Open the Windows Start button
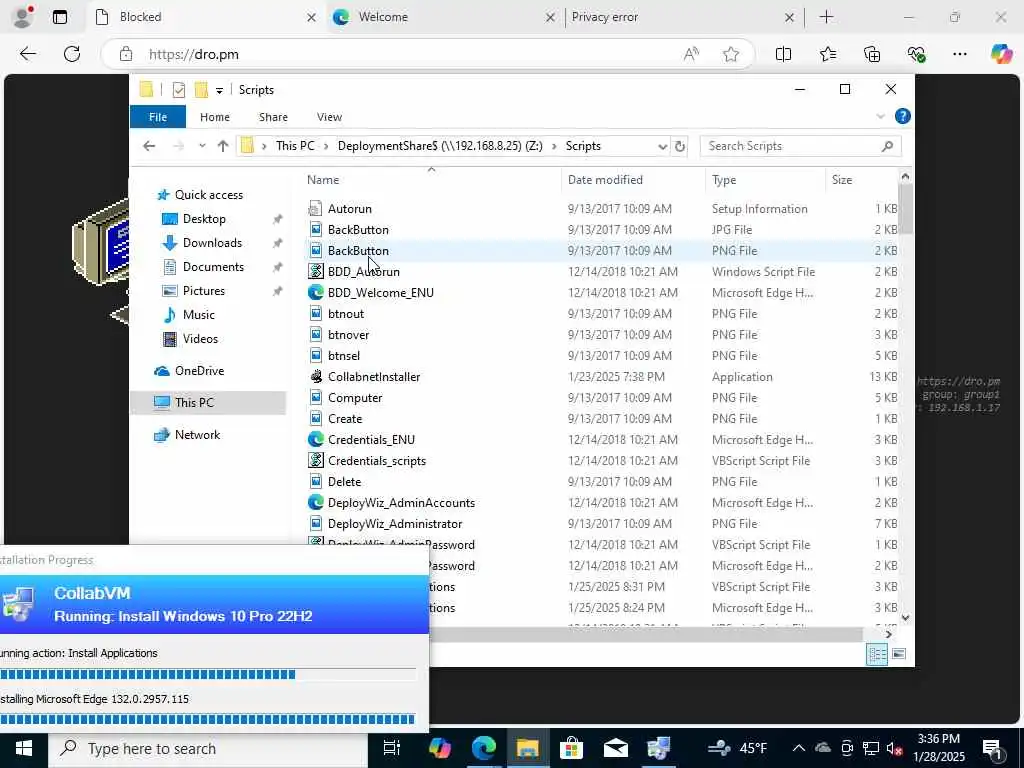This screenshot has width=1024, height=768. click(24, 748)
